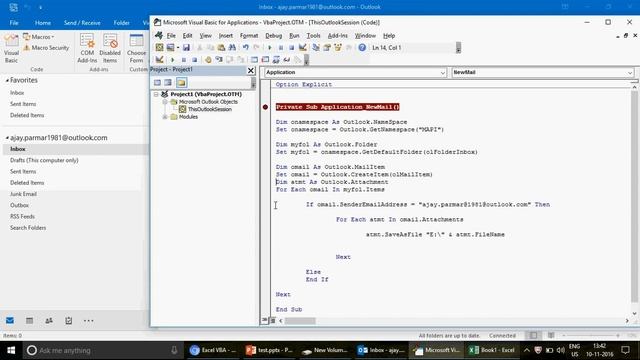
Task: Click COM Add-Ins in the Outlook ribbon
Action: [87, 49]
